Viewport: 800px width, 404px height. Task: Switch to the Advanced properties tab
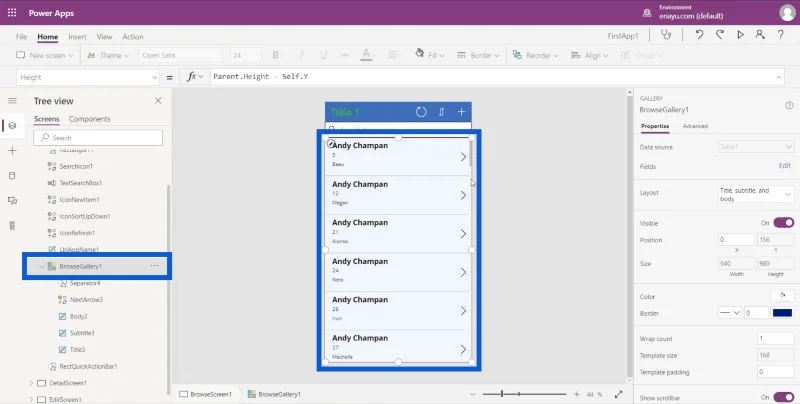(x=695, y=126)
